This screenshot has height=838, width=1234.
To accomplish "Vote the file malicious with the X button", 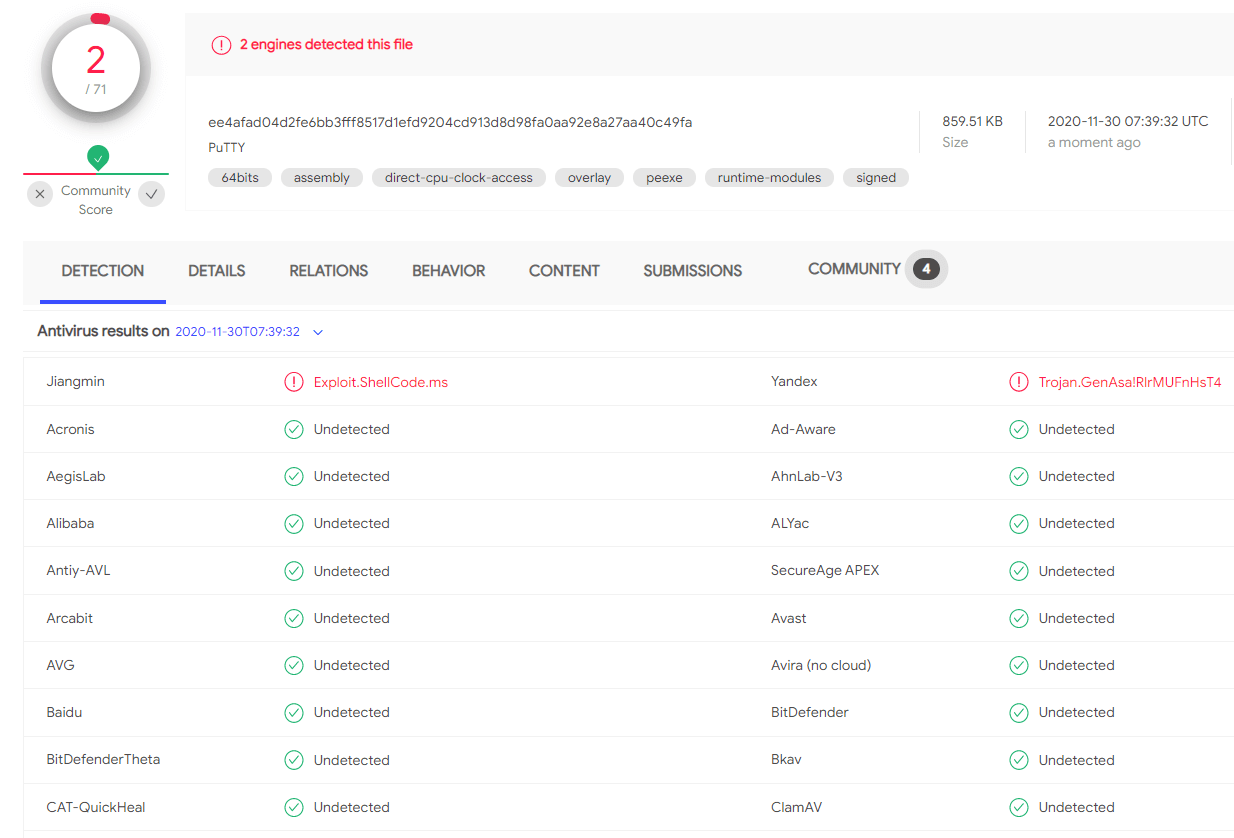I will tap(40, 194).
